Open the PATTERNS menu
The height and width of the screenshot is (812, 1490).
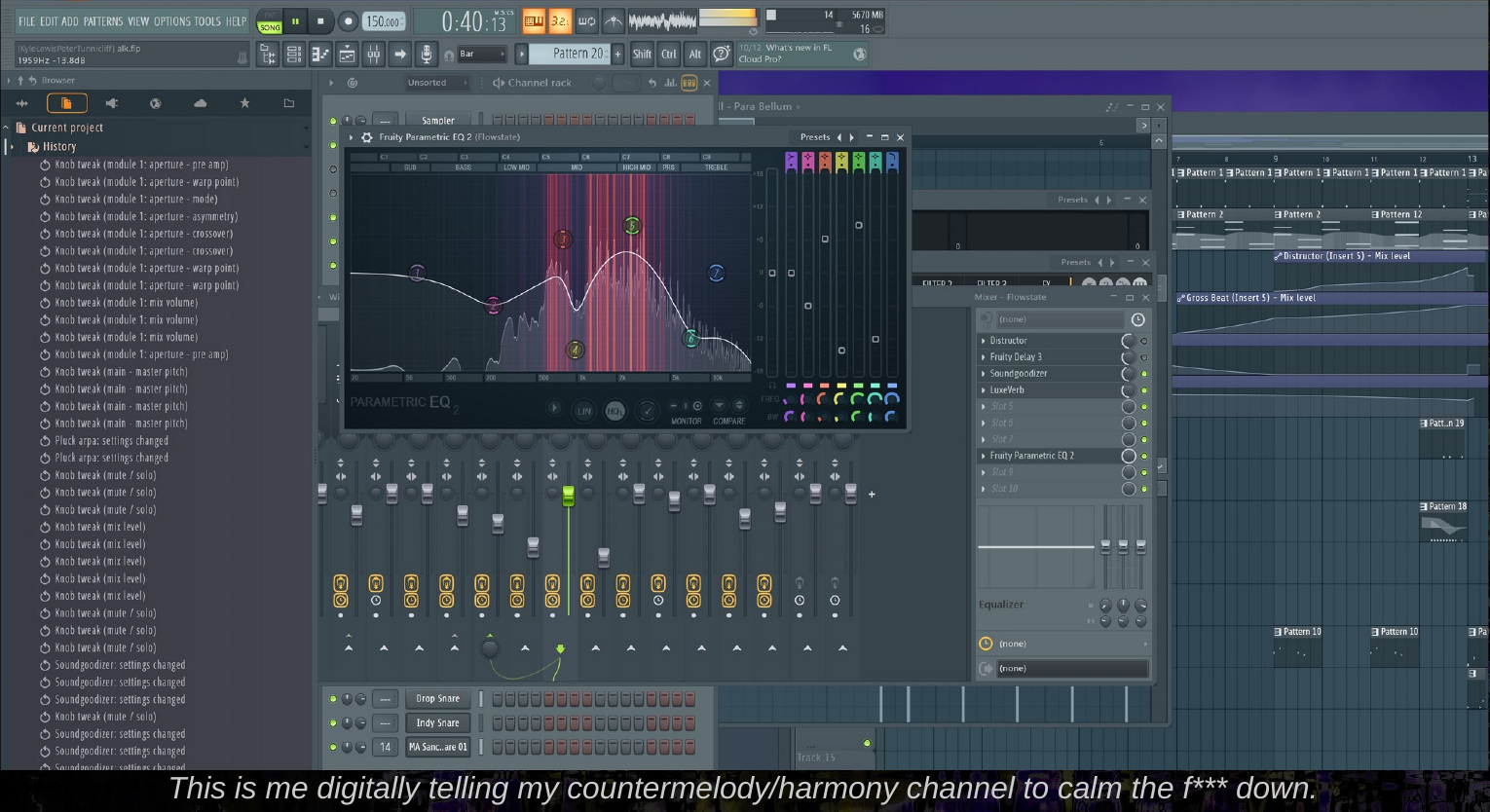click(x=102, y=20)
